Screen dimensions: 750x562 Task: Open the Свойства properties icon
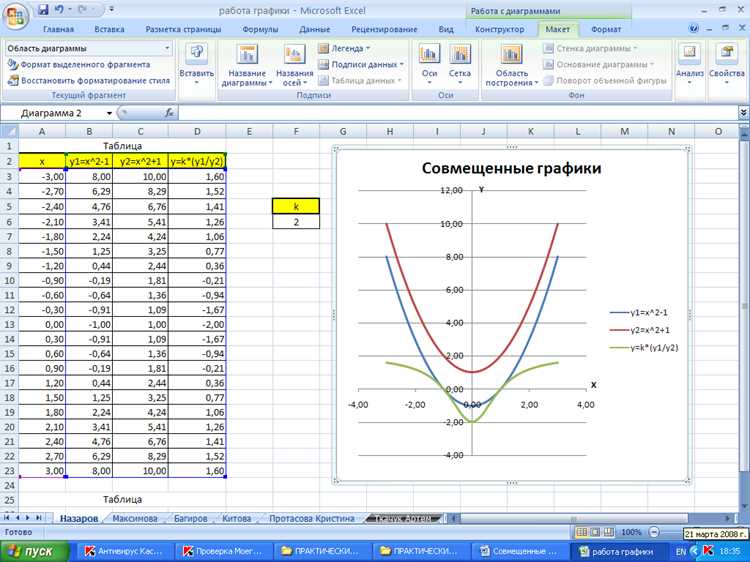727,65
